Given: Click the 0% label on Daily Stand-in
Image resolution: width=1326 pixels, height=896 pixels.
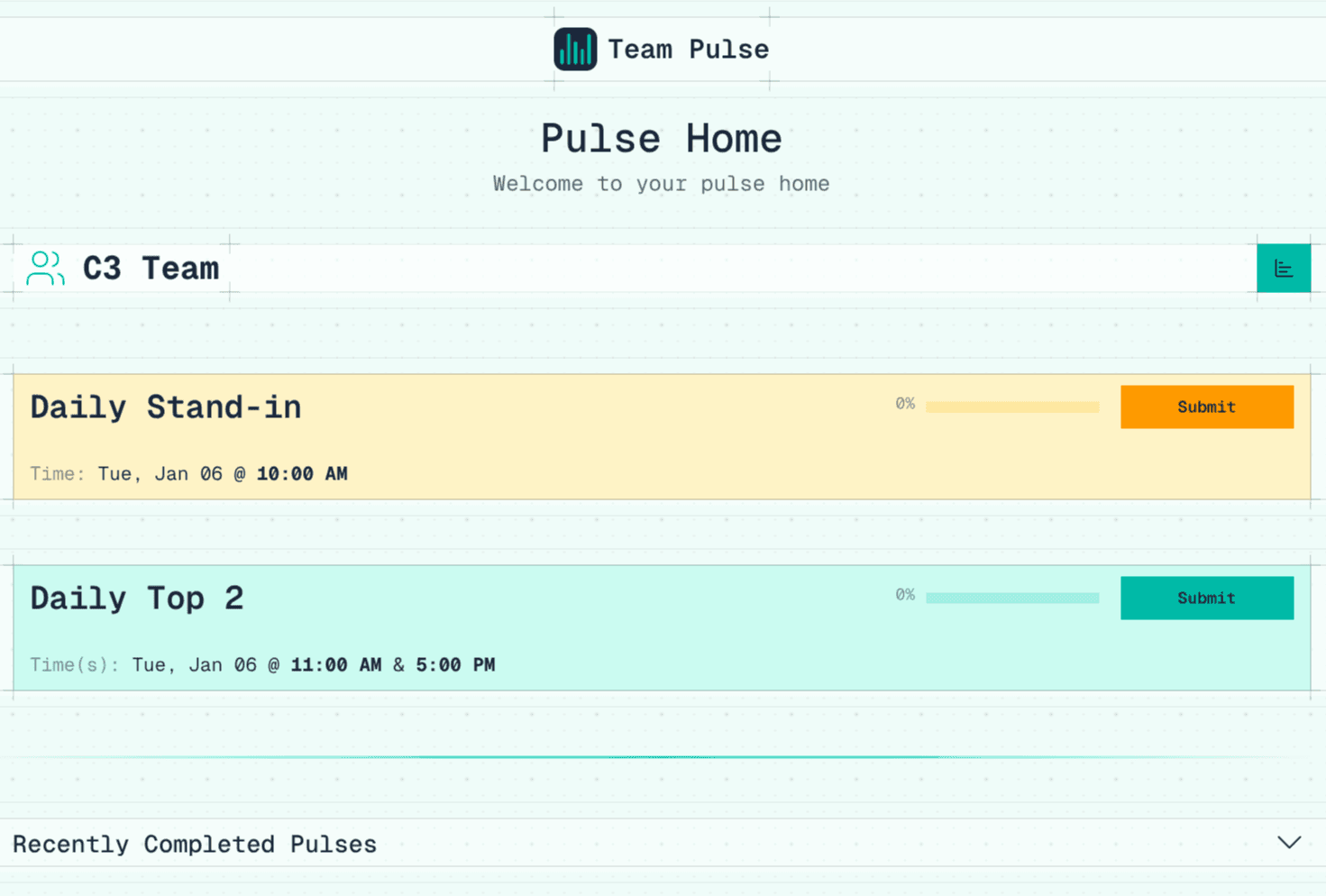Looking at the screenshot, I should coord(904,404).
